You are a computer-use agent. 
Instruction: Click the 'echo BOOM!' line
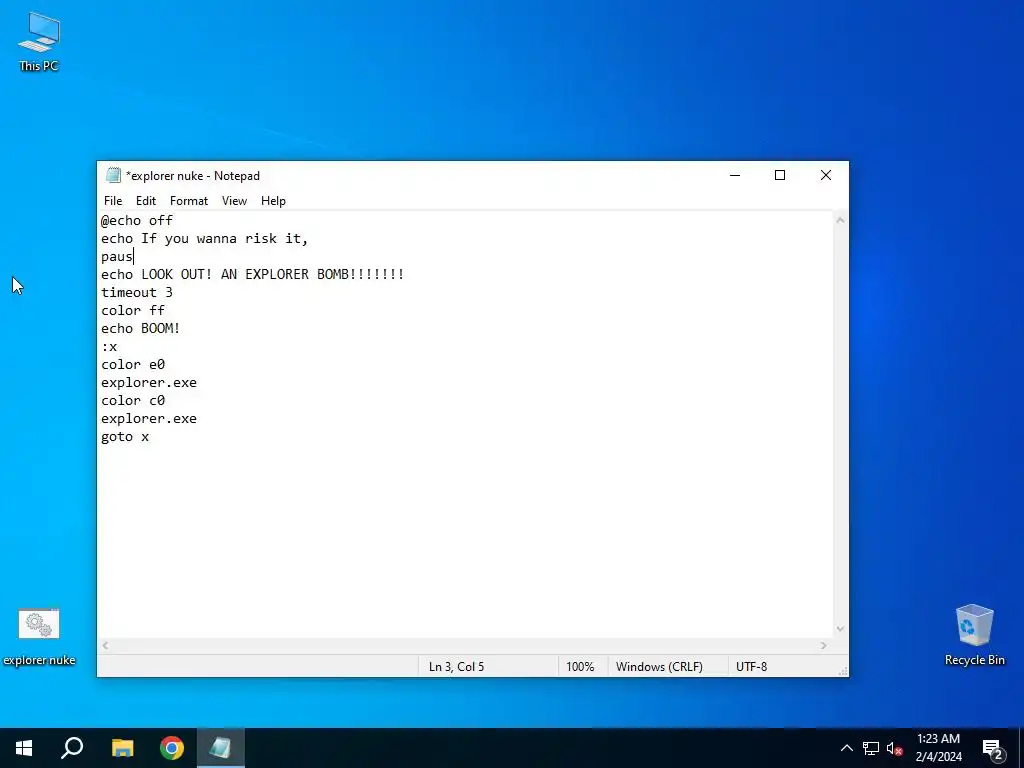(140, 328)
